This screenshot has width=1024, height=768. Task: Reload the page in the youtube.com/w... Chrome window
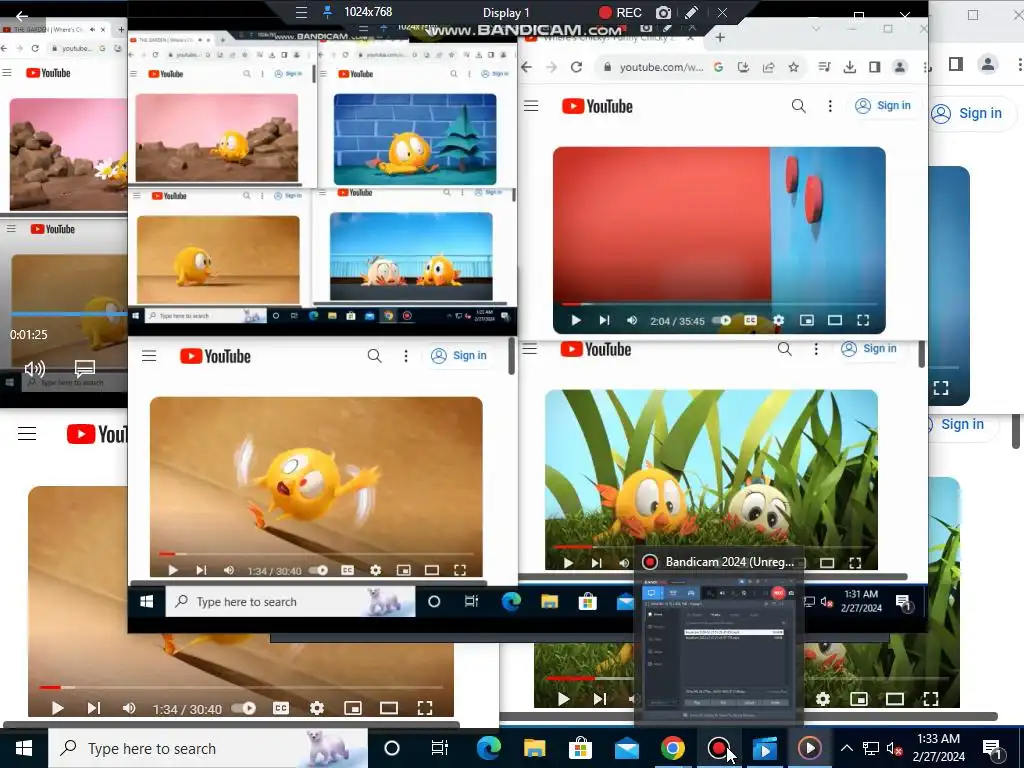[x=576, y=67]
